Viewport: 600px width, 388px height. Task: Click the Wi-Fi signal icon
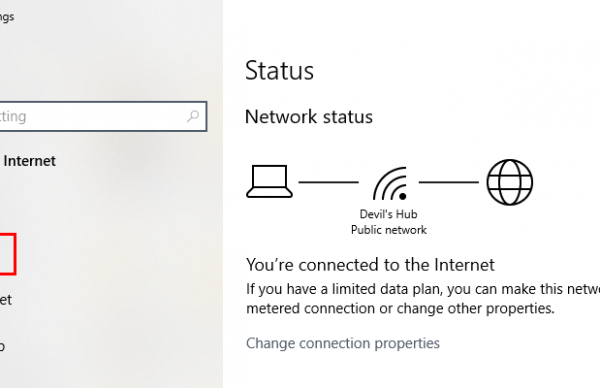[390, 184]
